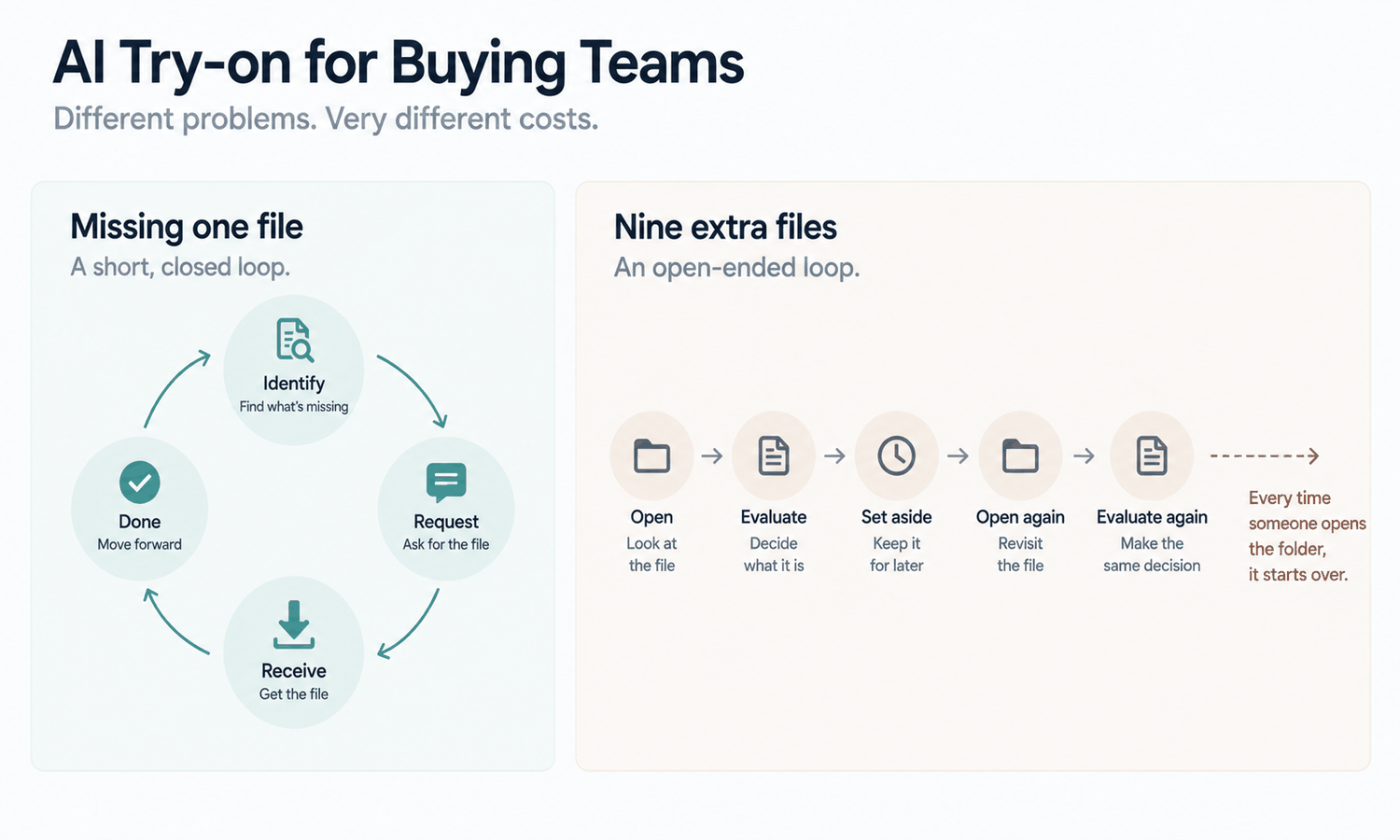Screen dimensions: 1400x840
Task: Click the 'Receive' label
Action: point(294,671)
